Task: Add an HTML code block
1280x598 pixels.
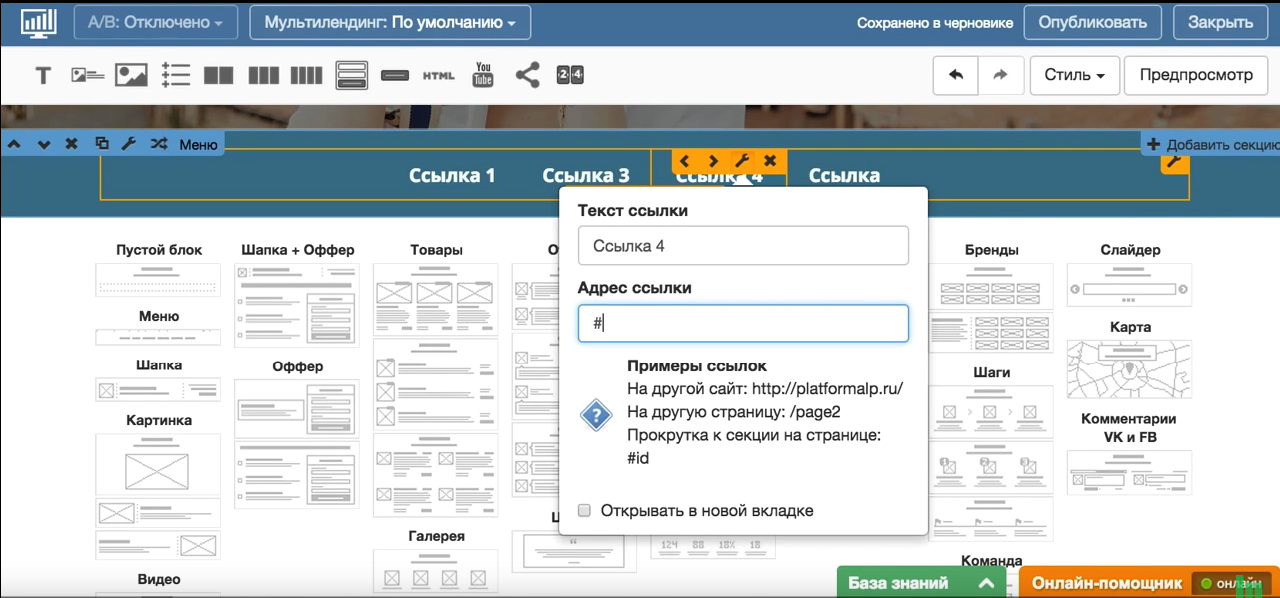Action: [x=438, y=76]
